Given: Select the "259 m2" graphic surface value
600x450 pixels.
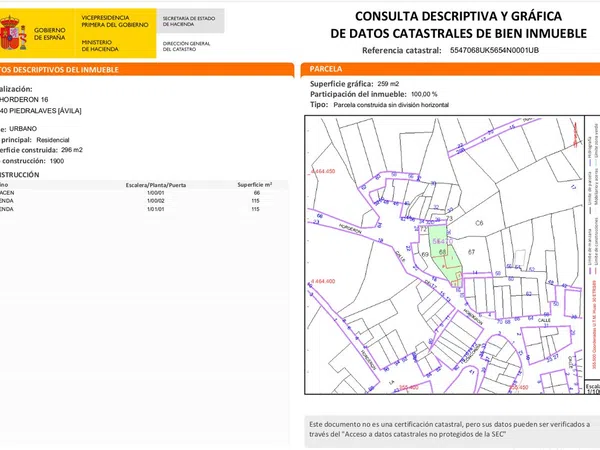Looking at the screenshot, I should point(388,84).
